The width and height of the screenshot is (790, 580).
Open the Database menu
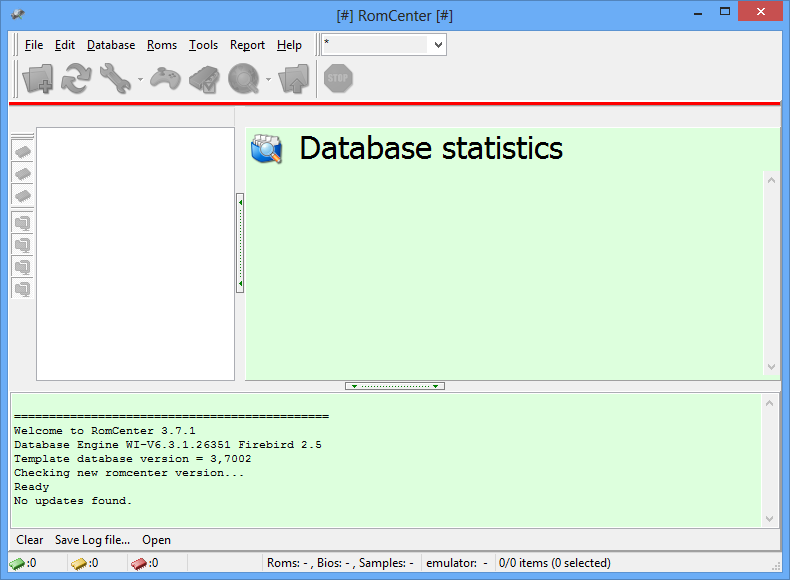[x=111, y=45]
